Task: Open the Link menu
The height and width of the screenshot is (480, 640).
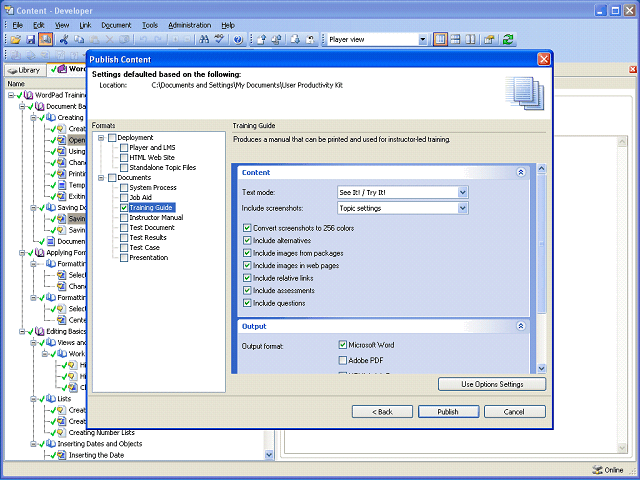Action: coord(85,25)
